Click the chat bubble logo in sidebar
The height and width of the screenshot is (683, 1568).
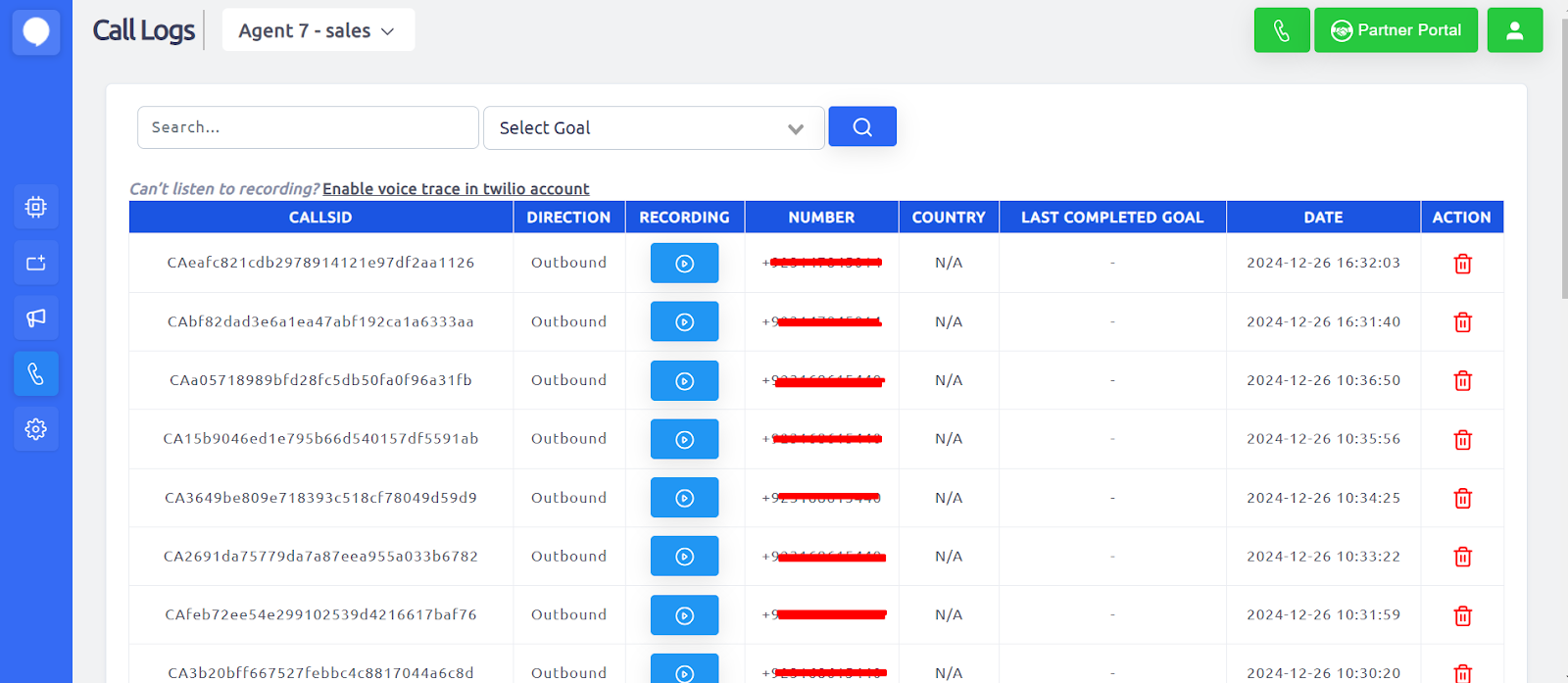point(36,32)
